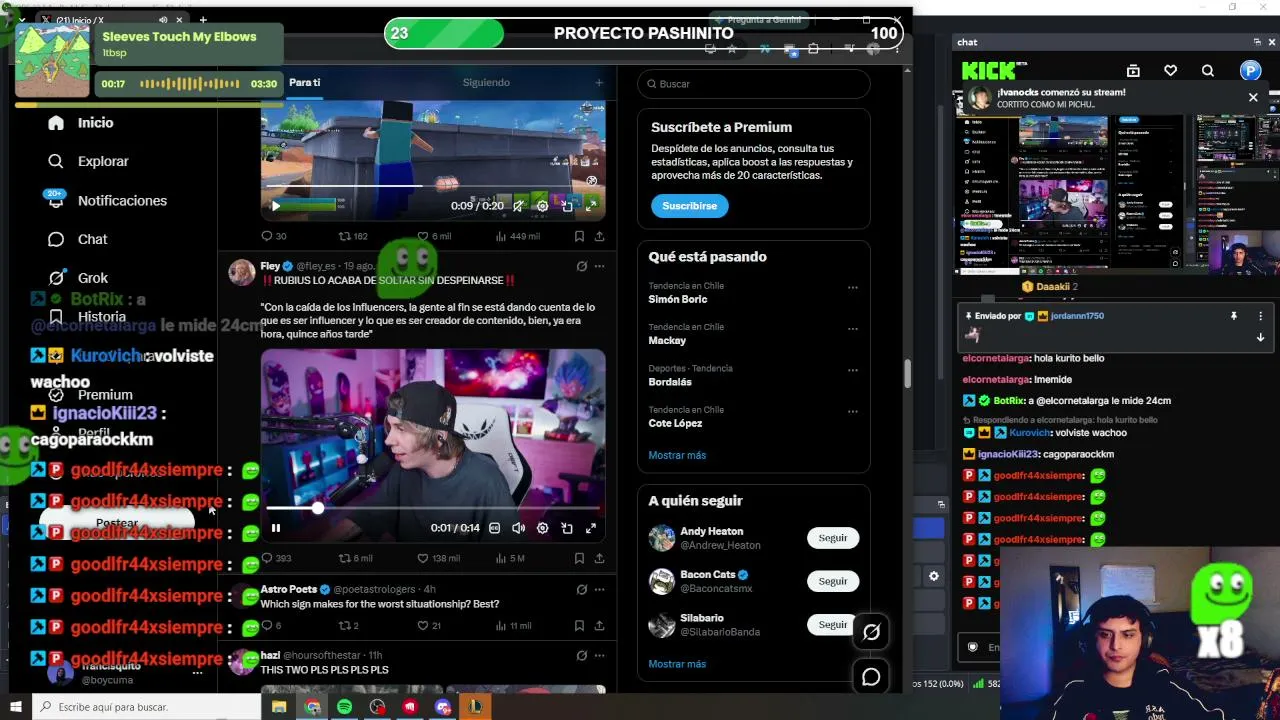Viewport: 1280px width, 720px height.
Task: Share the Fley tweet
Action: [599, 558]
